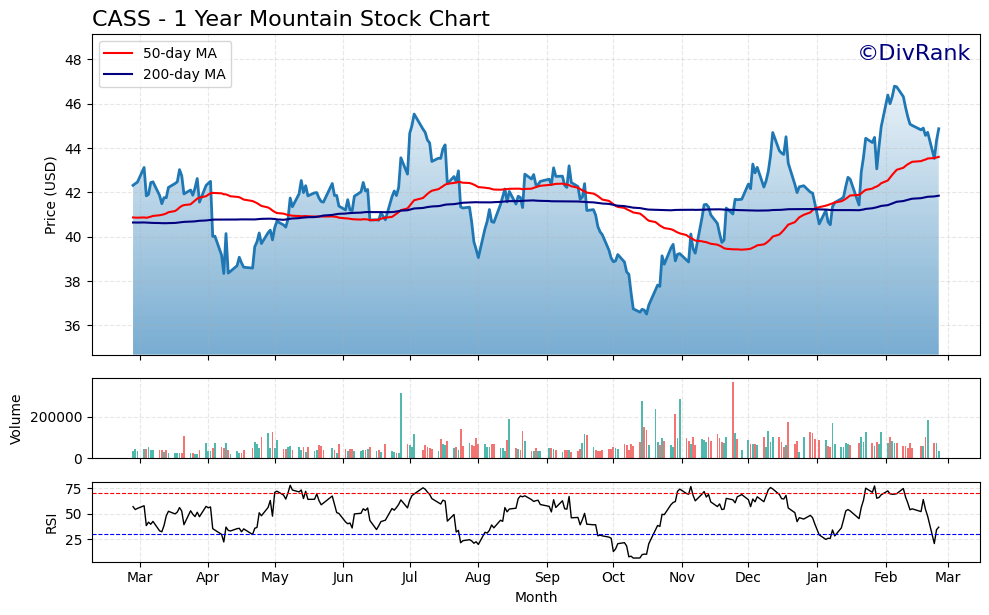989x615 pixels.
Task: Click the peak price point near February
Action: click(x=895, y=86)
